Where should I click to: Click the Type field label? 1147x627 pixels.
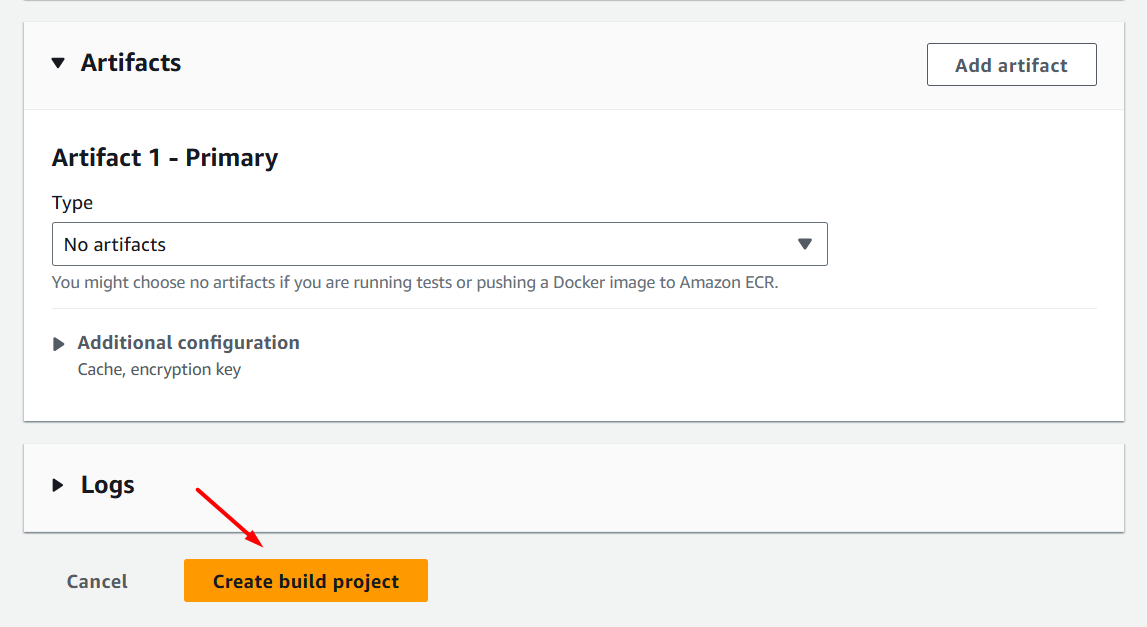(72, 203)
